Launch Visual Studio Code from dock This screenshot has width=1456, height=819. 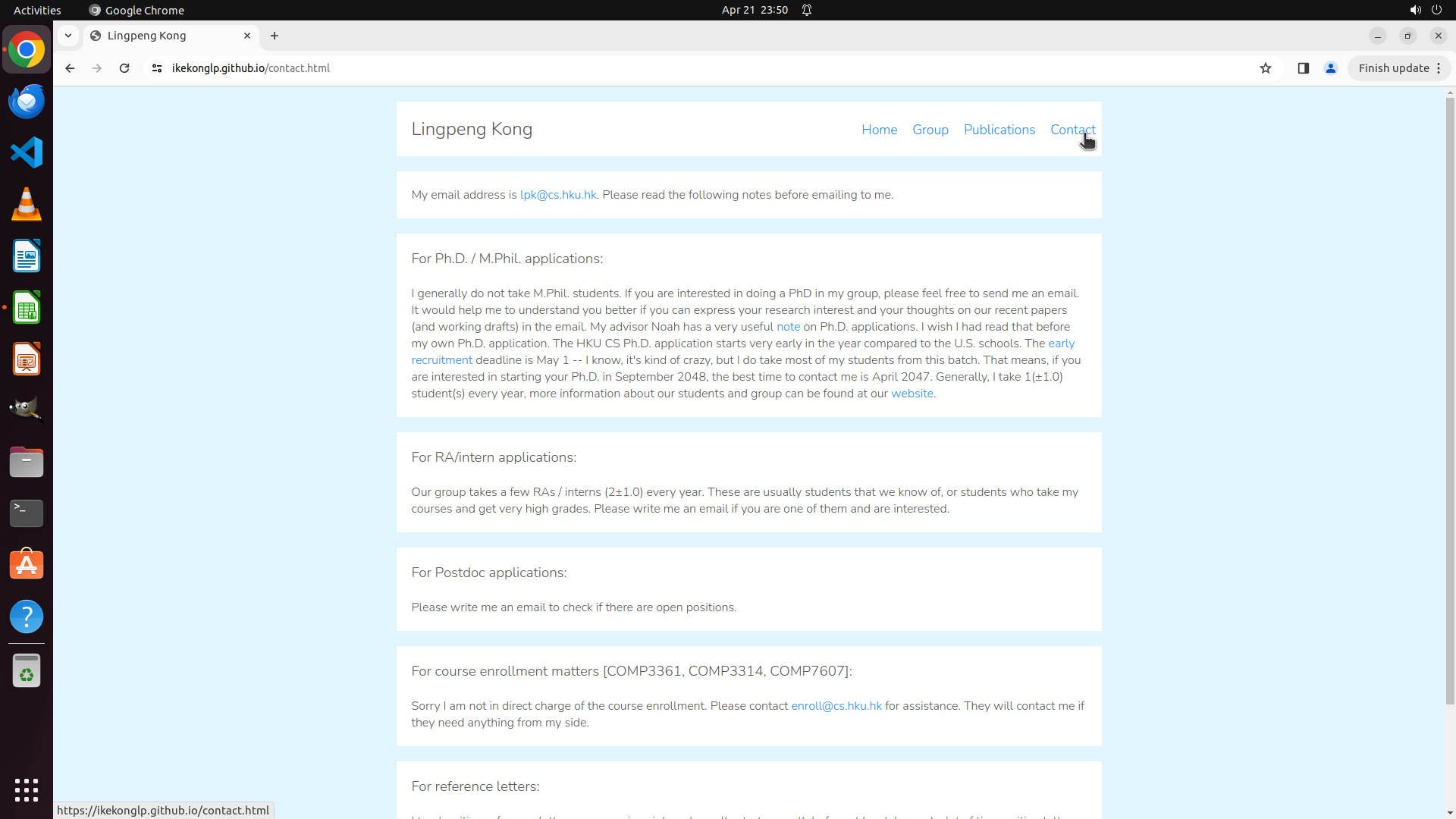(27, 152)
